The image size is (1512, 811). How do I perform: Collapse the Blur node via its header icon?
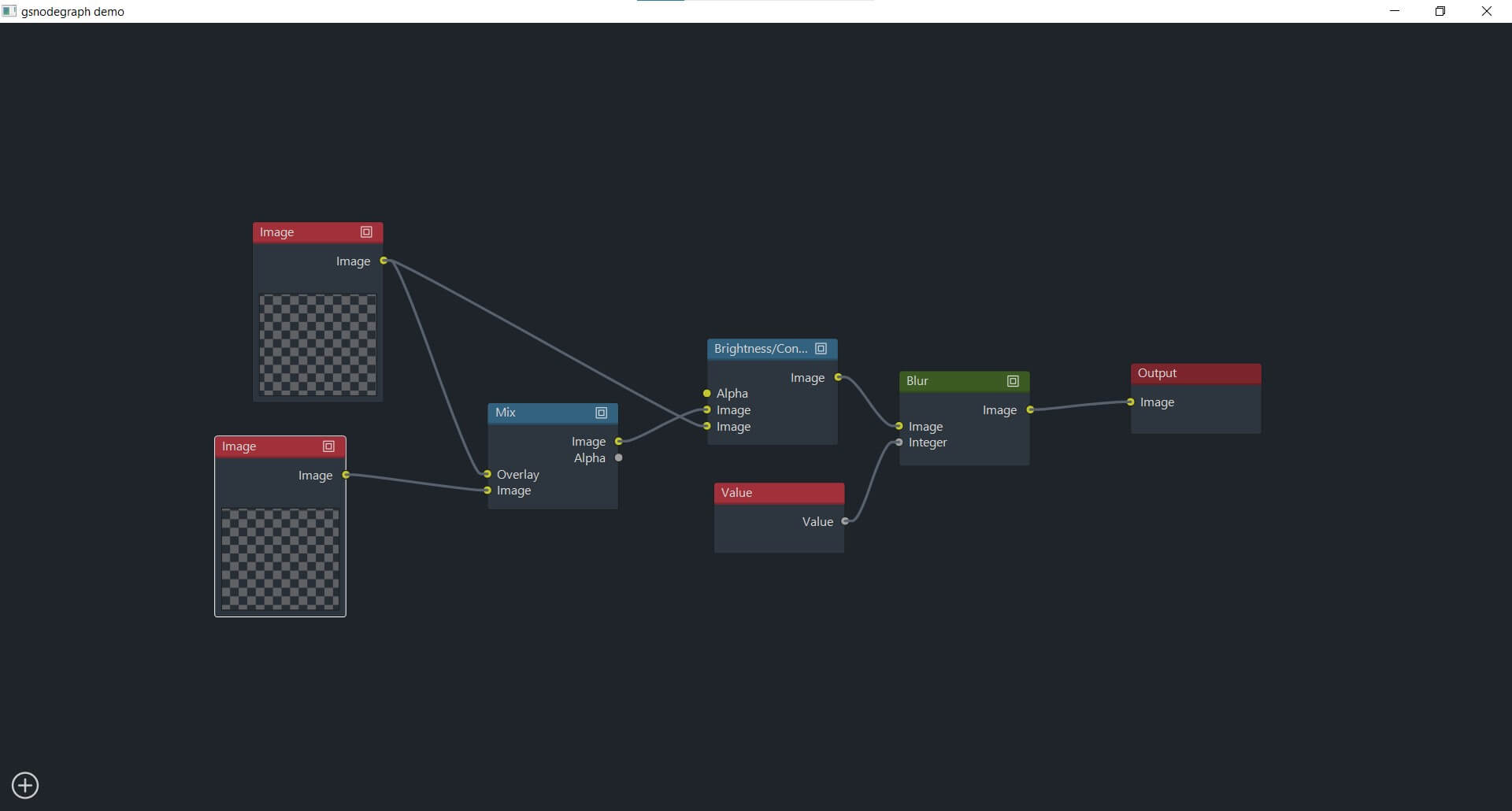pos(1013,381)
